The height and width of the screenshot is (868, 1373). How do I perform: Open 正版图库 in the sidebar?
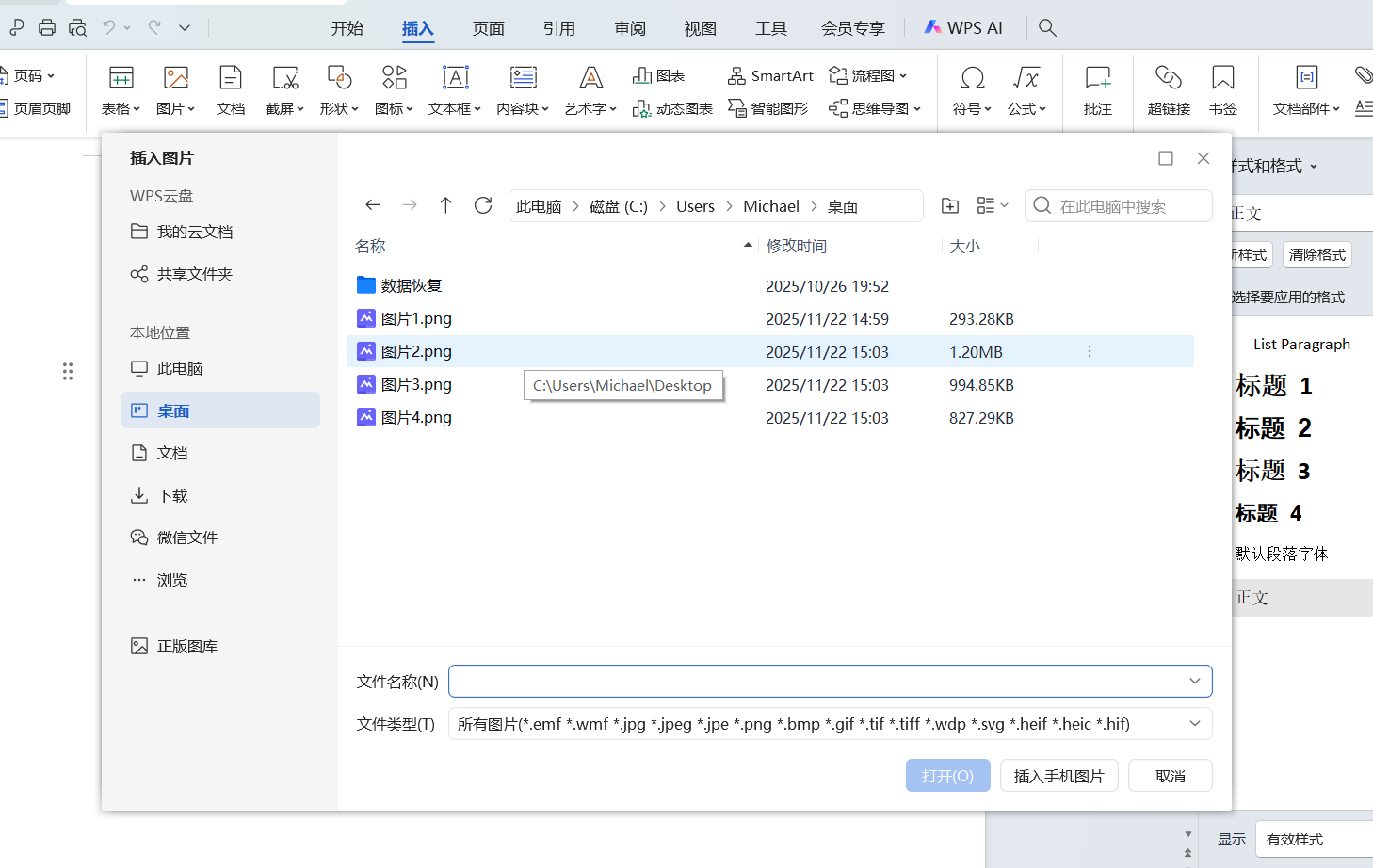click(x=220, y=646)
